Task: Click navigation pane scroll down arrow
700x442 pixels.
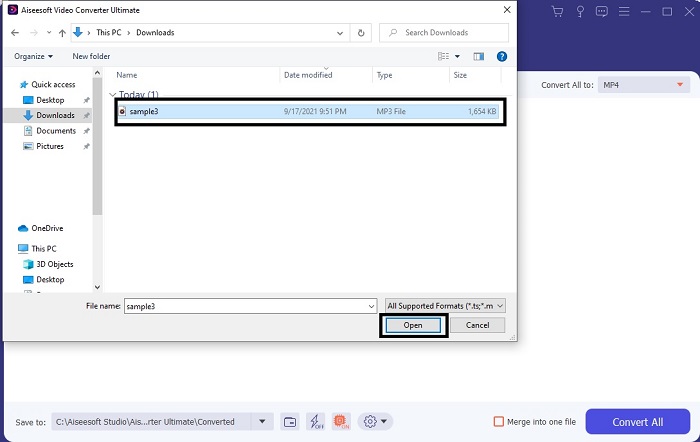Action: click(97, 288)
